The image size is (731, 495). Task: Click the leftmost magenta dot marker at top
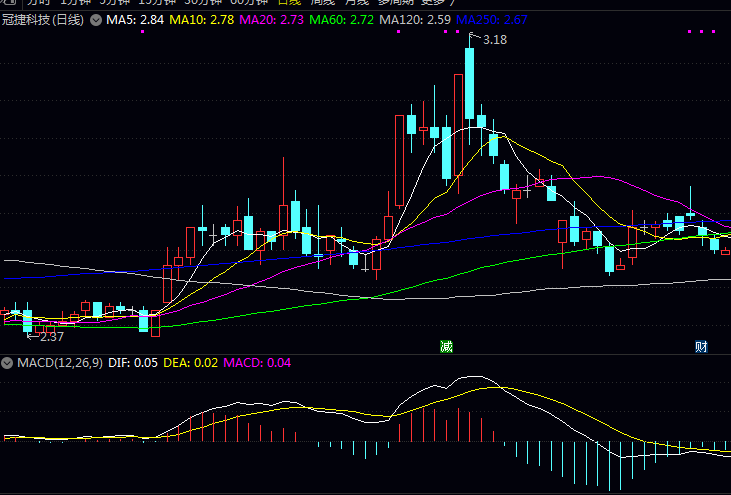pyautogui.click(x=143, y=32)
